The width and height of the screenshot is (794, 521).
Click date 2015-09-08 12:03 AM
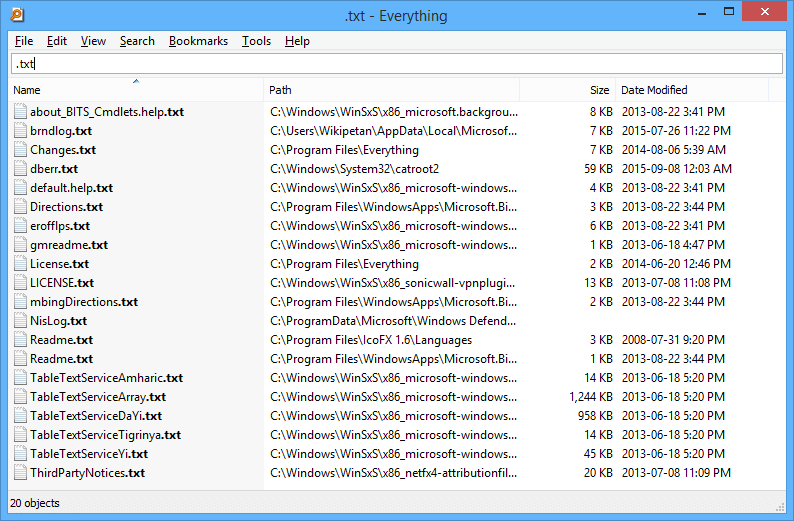coord(677,169)
